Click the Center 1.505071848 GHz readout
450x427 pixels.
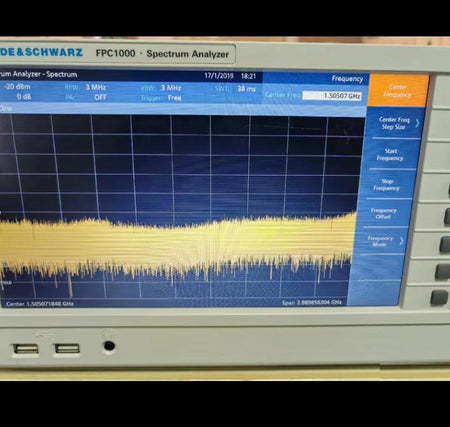(x=40, y=304)
